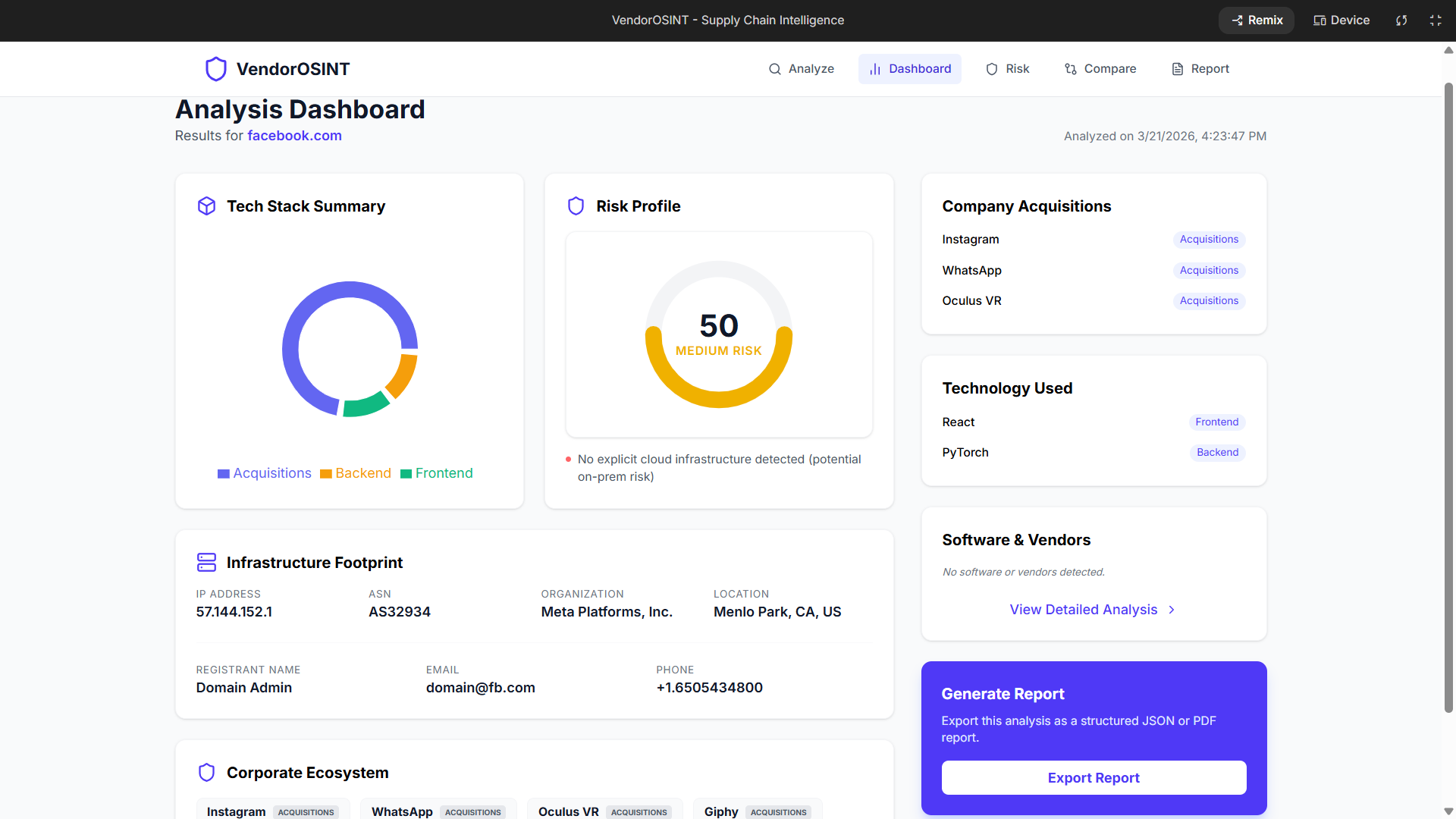Click chevron next to View Detailed Analysis
The height and width of the screenshot is (819, 1456).
pos(1172,610)
